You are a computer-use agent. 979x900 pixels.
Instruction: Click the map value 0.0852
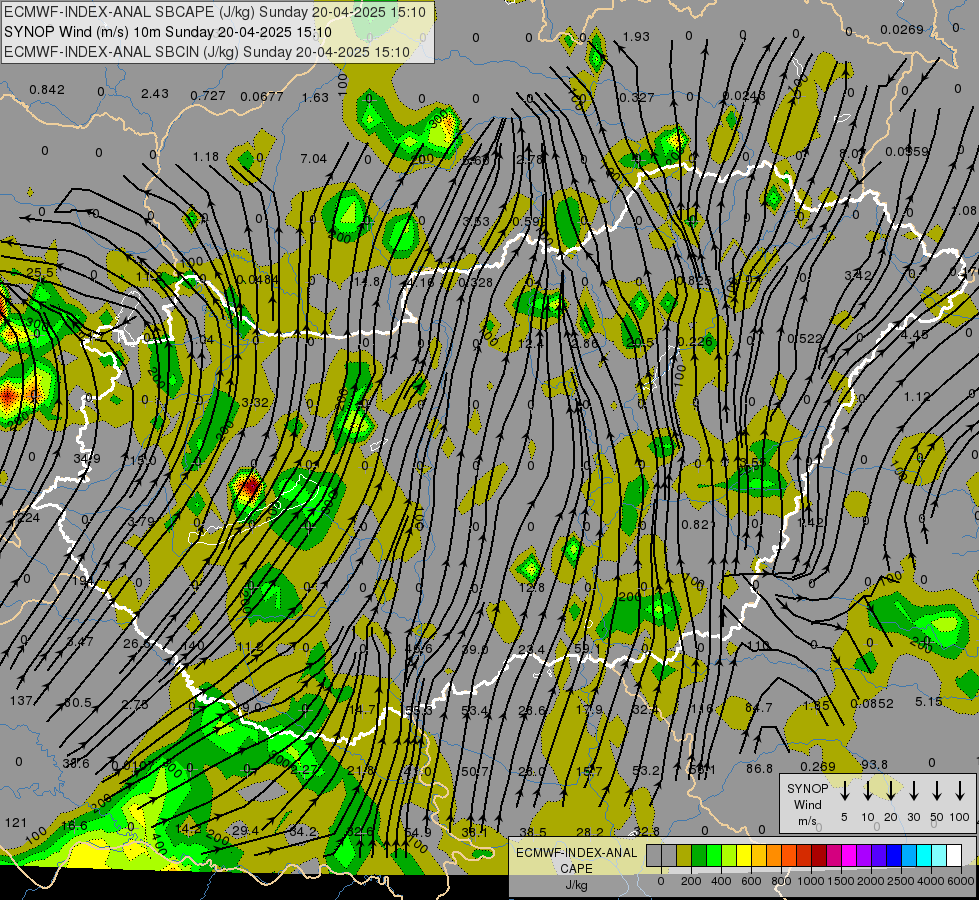[x=872, y=704]
